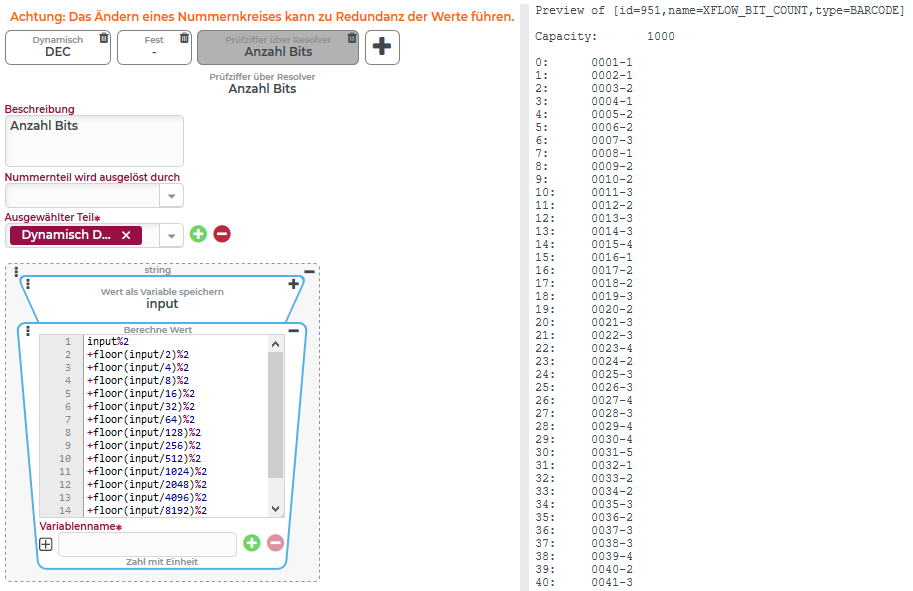Click green plus beside Variablenname field
Viewport: 913px width, 591px height.
click(x=252, y=543)
